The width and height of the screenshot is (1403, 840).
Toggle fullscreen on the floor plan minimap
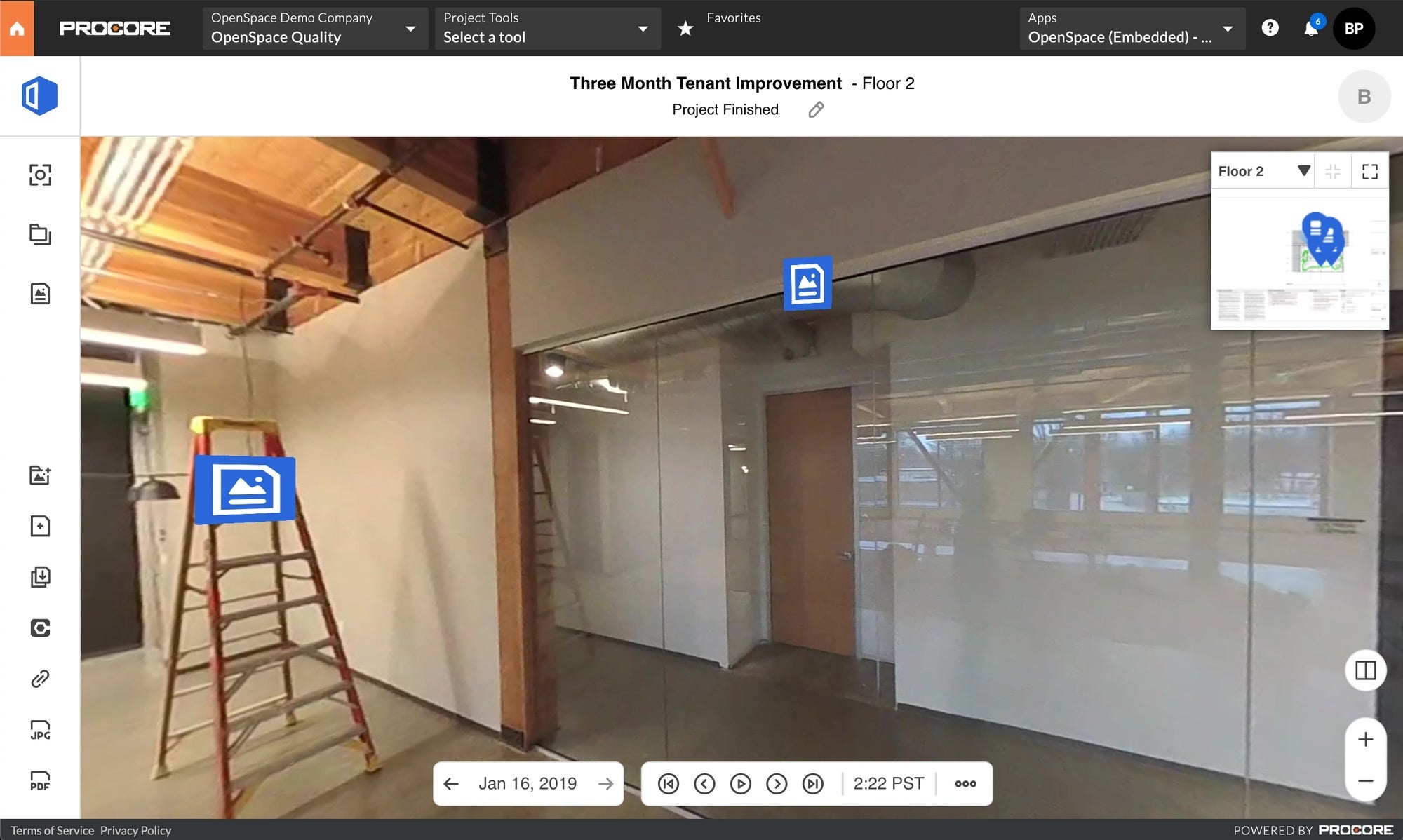click(x=1369, y=172)
